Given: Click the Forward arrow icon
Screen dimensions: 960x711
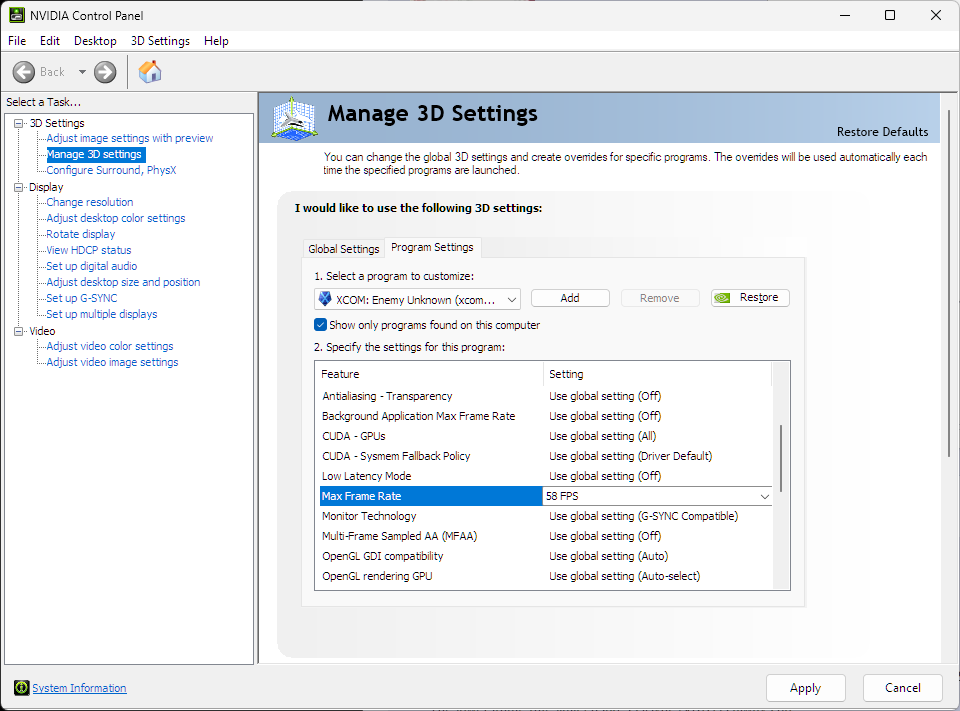Looking at the screenshot, I should click(105, 72).
